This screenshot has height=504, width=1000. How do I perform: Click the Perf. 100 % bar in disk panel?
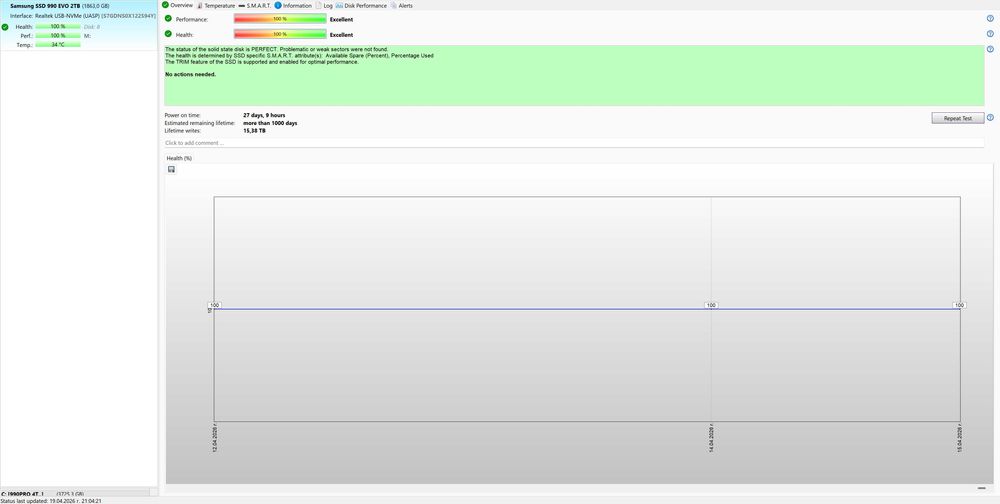58,36
